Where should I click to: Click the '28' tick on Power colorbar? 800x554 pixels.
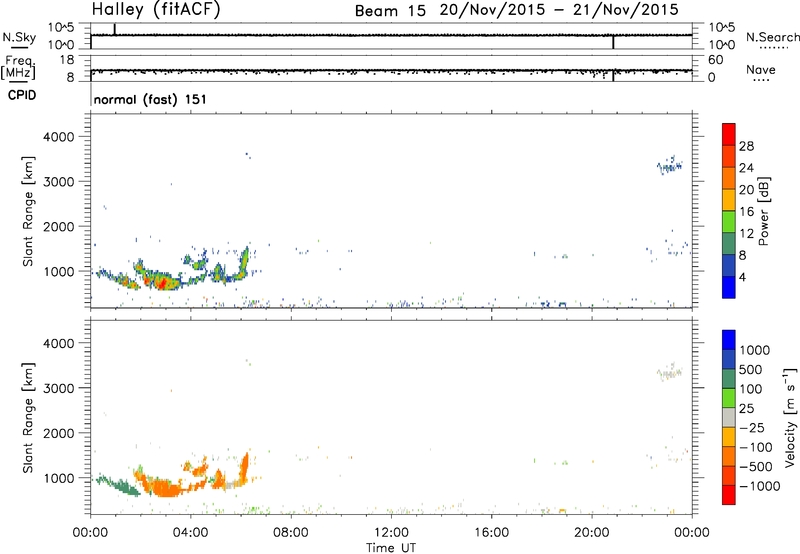pos(746,146)
